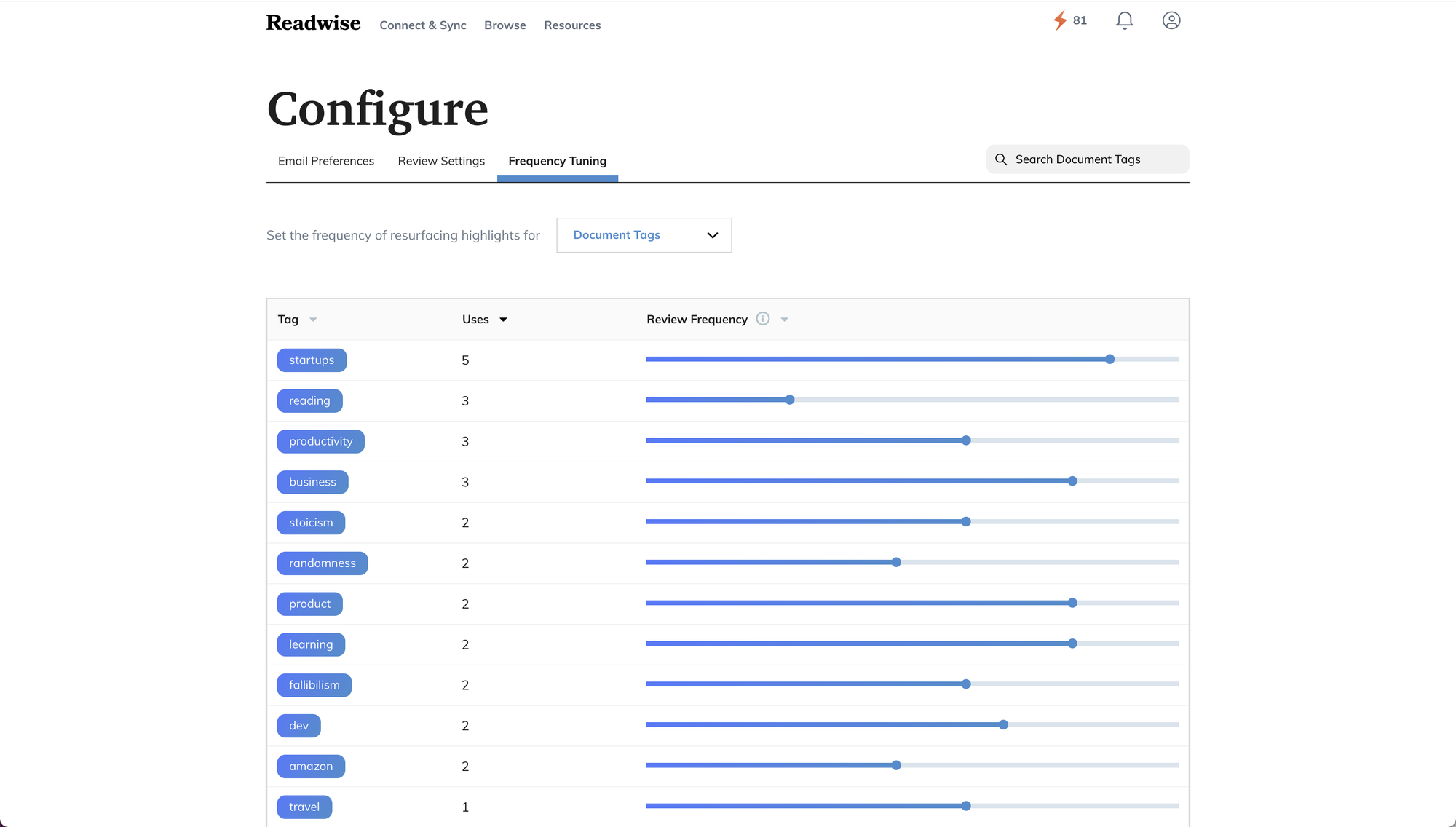The image size is (1456, 827).
Task: Open the lightning streak counter icon
Action: [1060, 20]
